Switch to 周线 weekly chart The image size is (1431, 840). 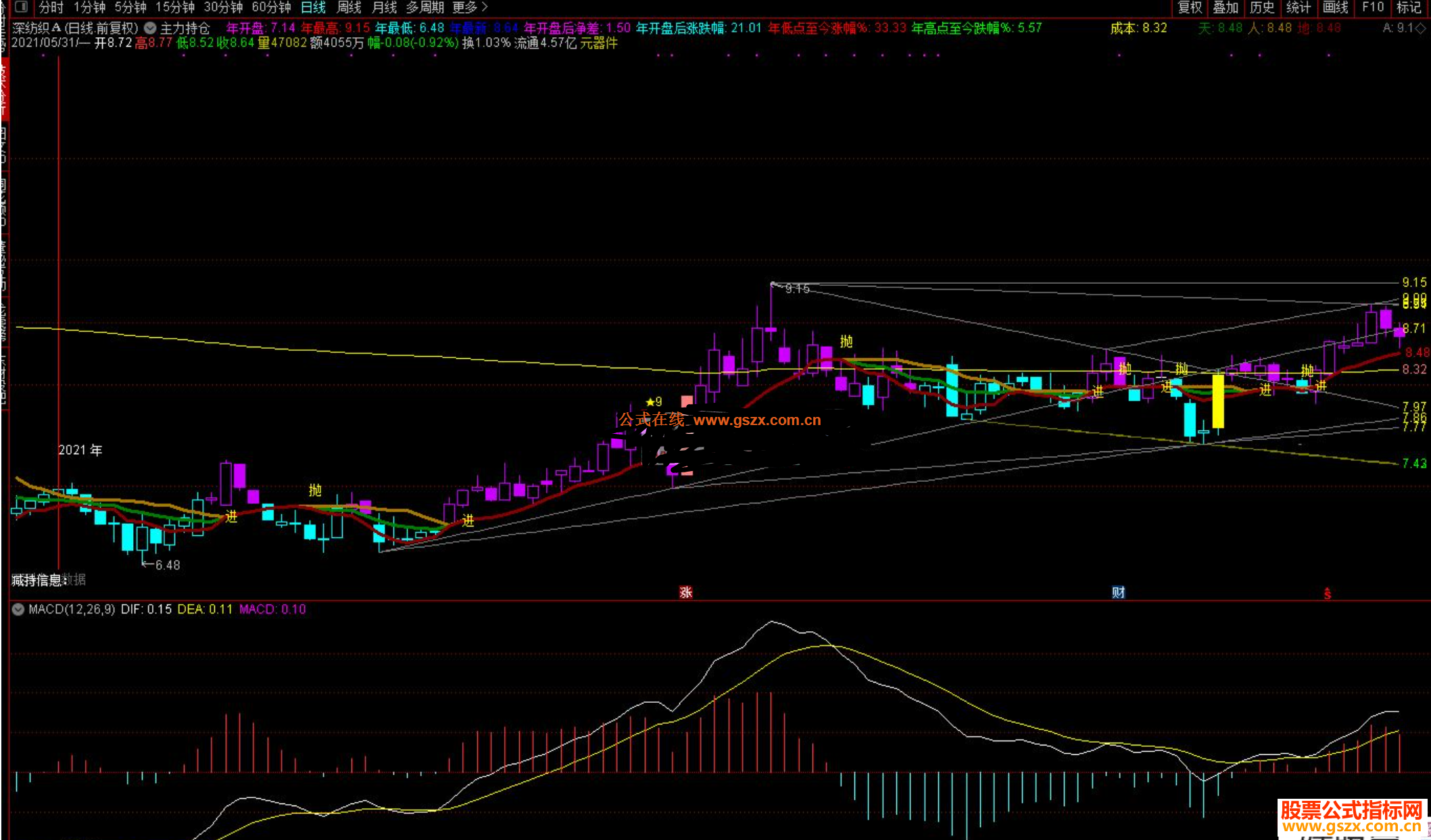(349, 7)
